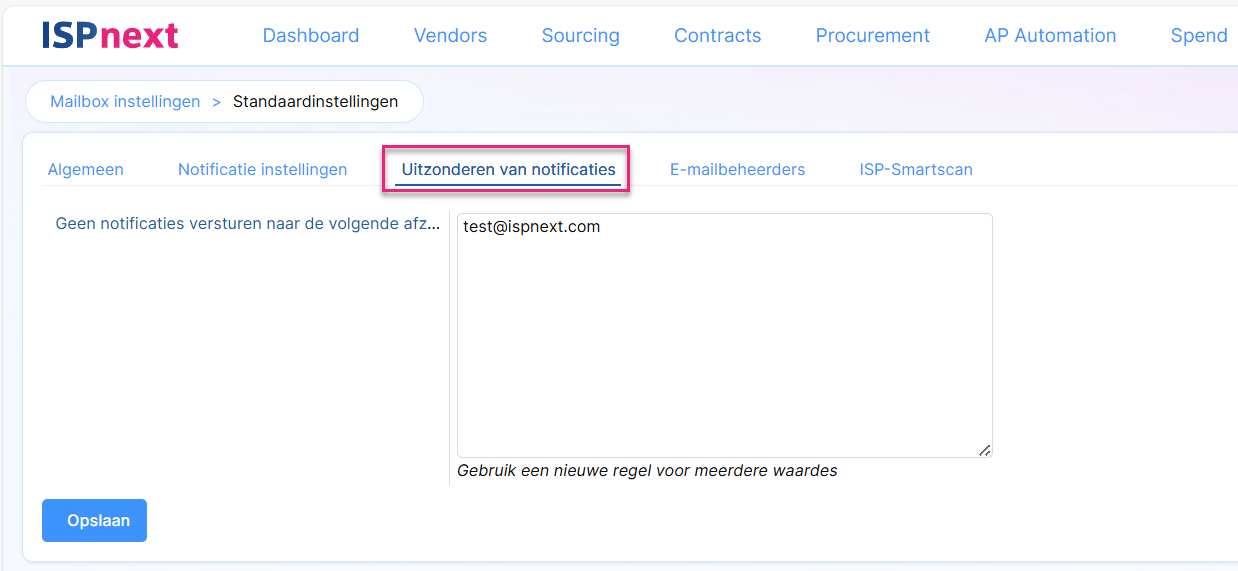The width and height of the screenshot is (1238, 571).
Task: Switch to the Algemeen tab
Action: click(86, 169)
